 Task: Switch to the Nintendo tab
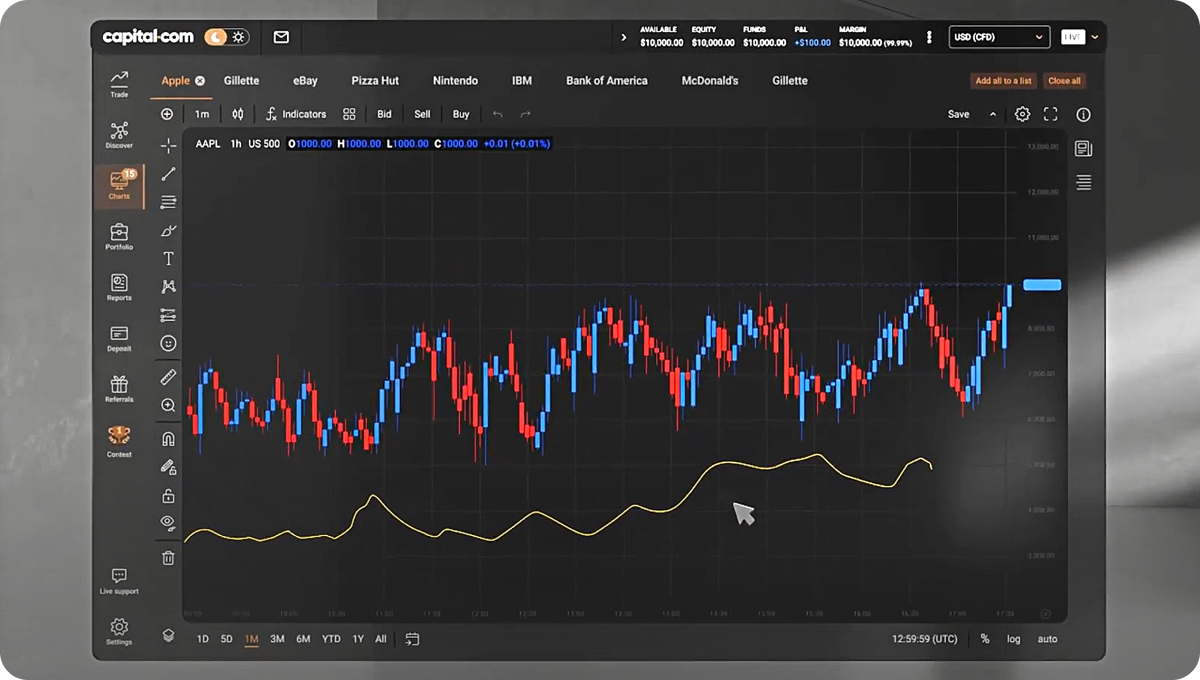(x=455, y=81)
